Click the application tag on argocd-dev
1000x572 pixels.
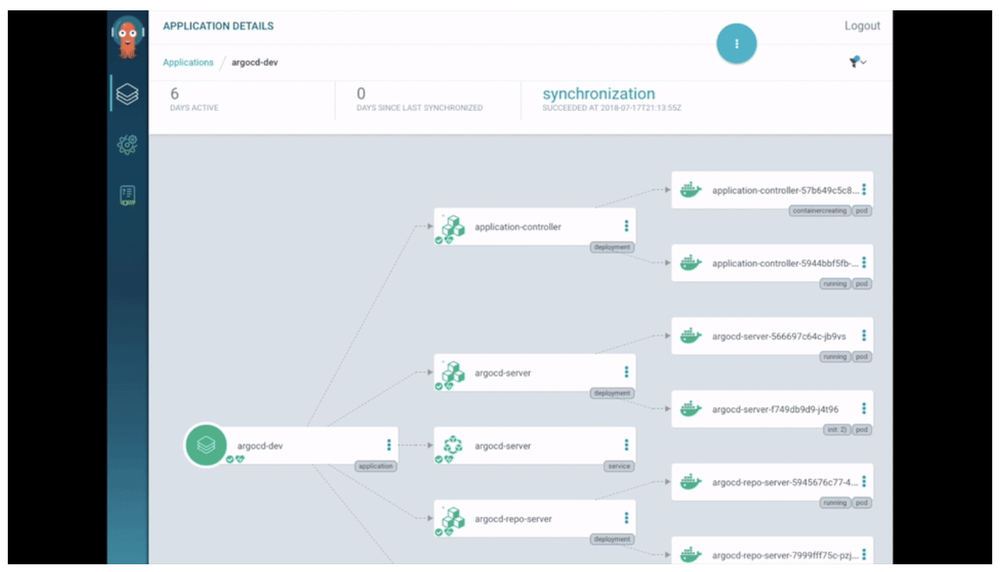376,466
